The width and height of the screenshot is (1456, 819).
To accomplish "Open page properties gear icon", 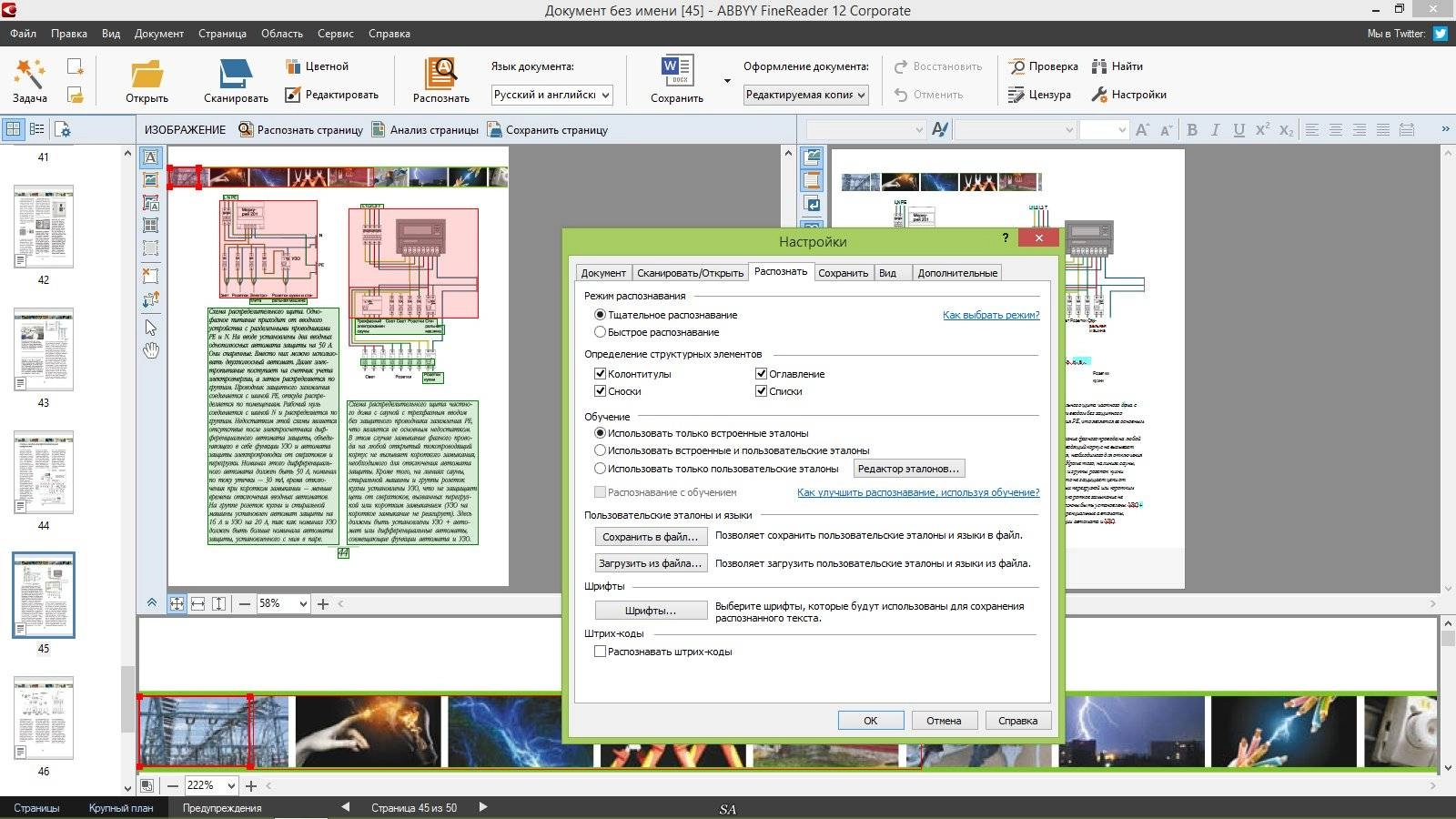I will coord(62,129).
